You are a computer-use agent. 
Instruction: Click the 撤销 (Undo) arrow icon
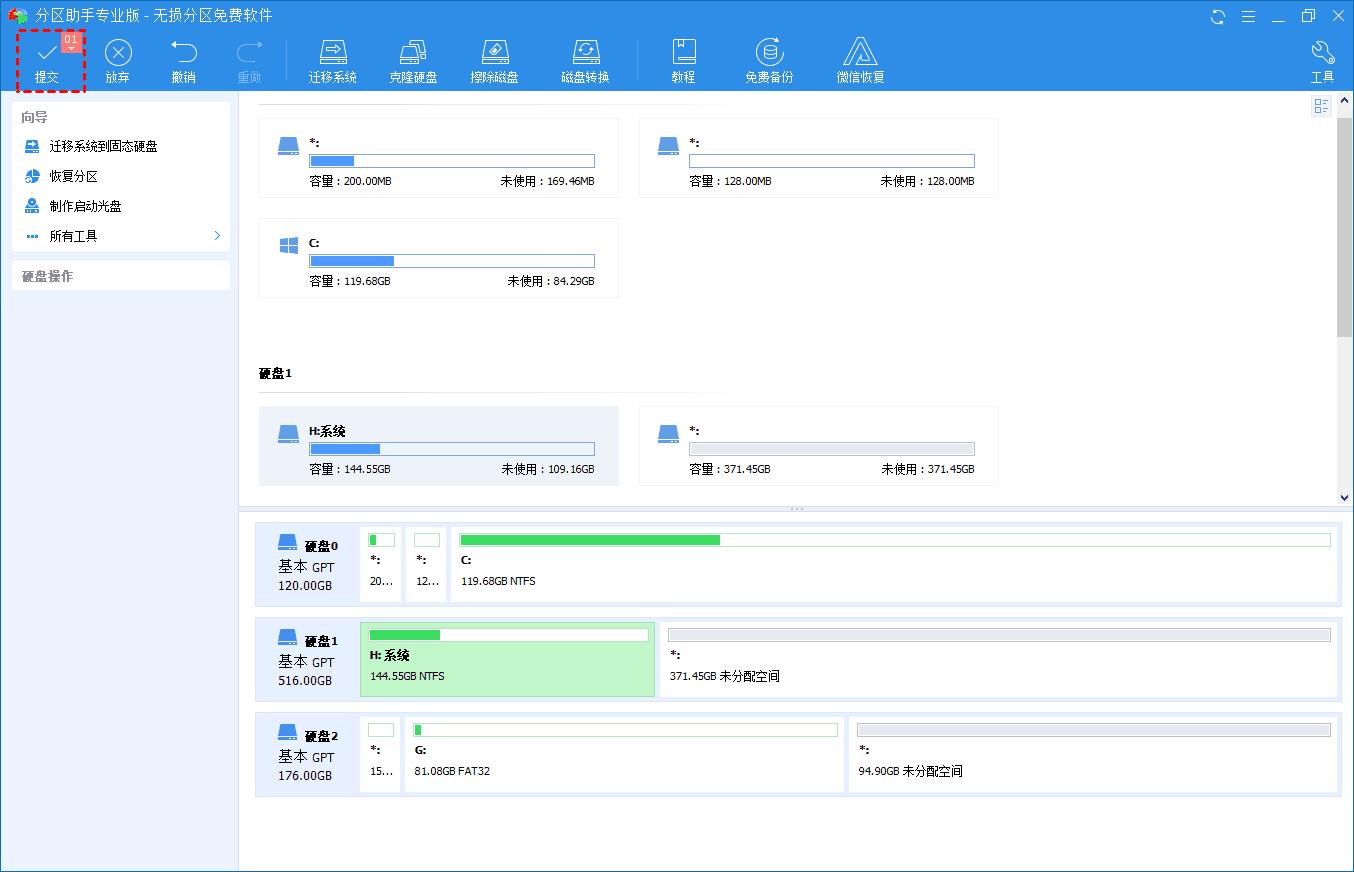click(x=184, y=54)
